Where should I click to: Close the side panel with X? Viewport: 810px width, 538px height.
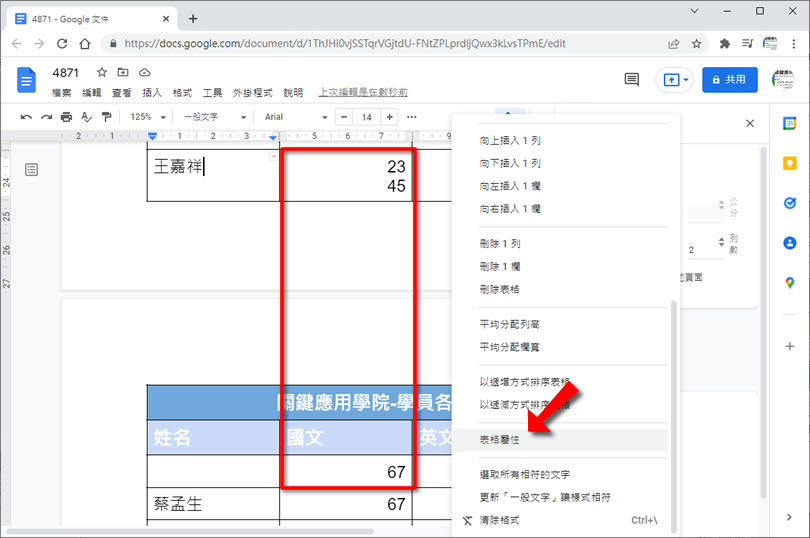click(x=750, y=124)
